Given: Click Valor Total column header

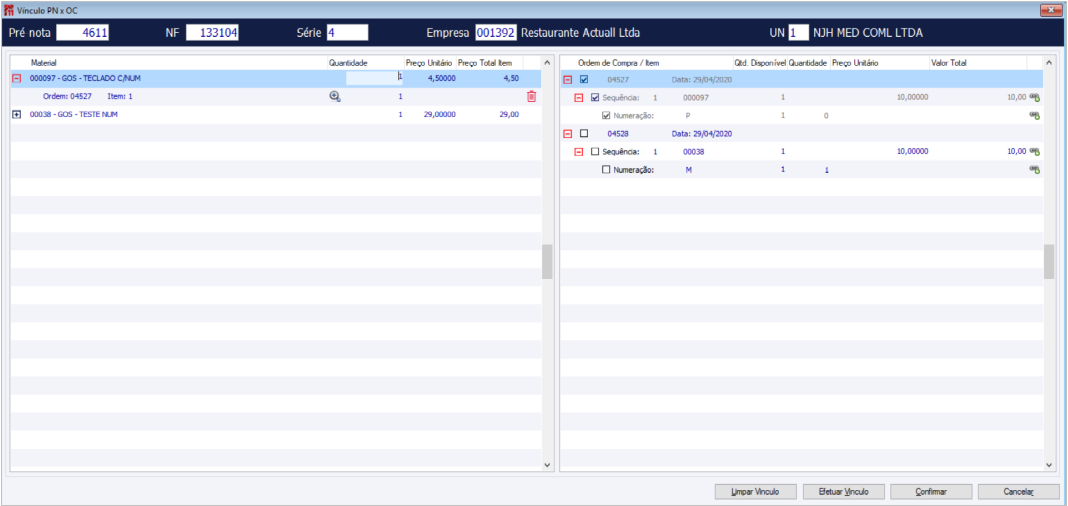Looking at the screenshot, I should point(977,63).
